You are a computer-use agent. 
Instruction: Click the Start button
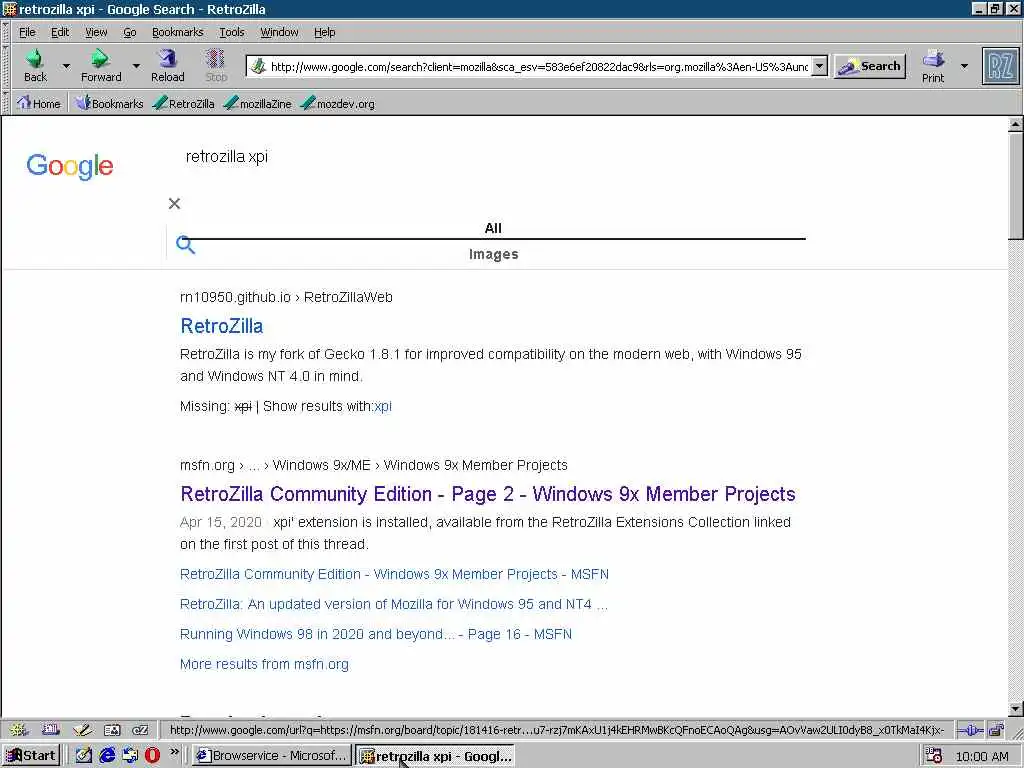[31, 756]
